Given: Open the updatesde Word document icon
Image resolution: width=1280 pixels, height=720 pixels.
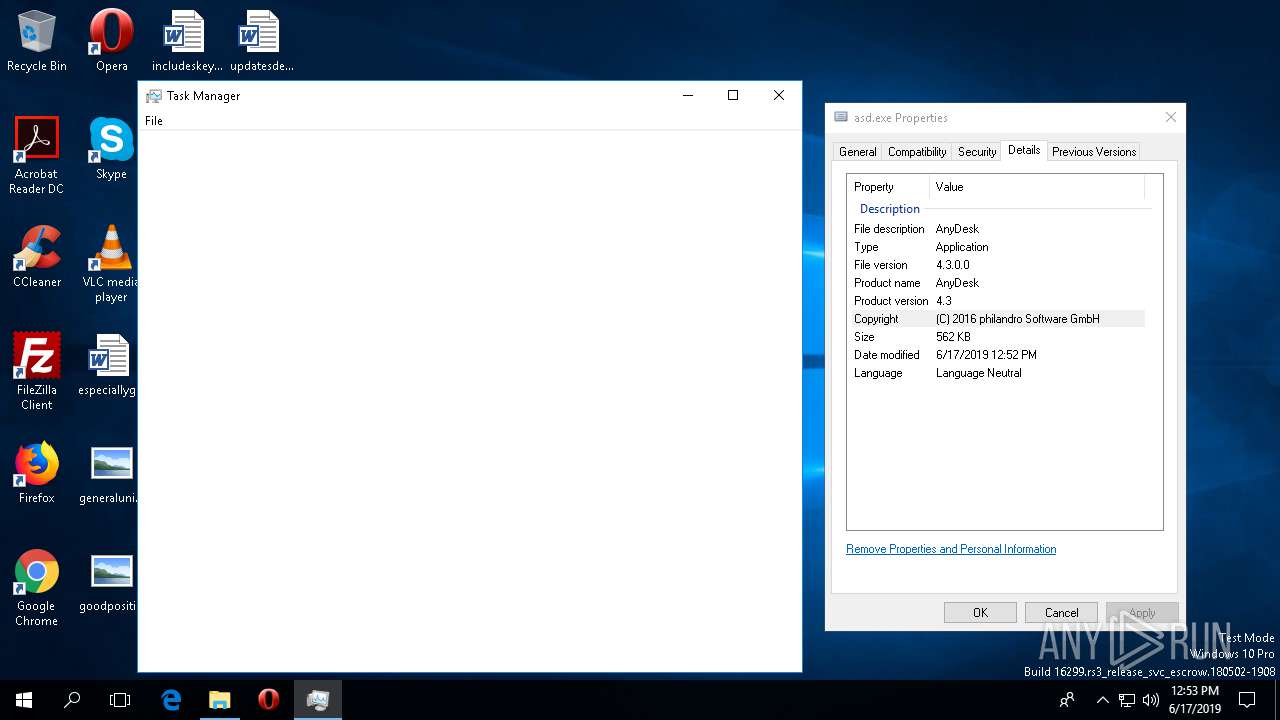Looking at the screenshot, I should 261,41.
